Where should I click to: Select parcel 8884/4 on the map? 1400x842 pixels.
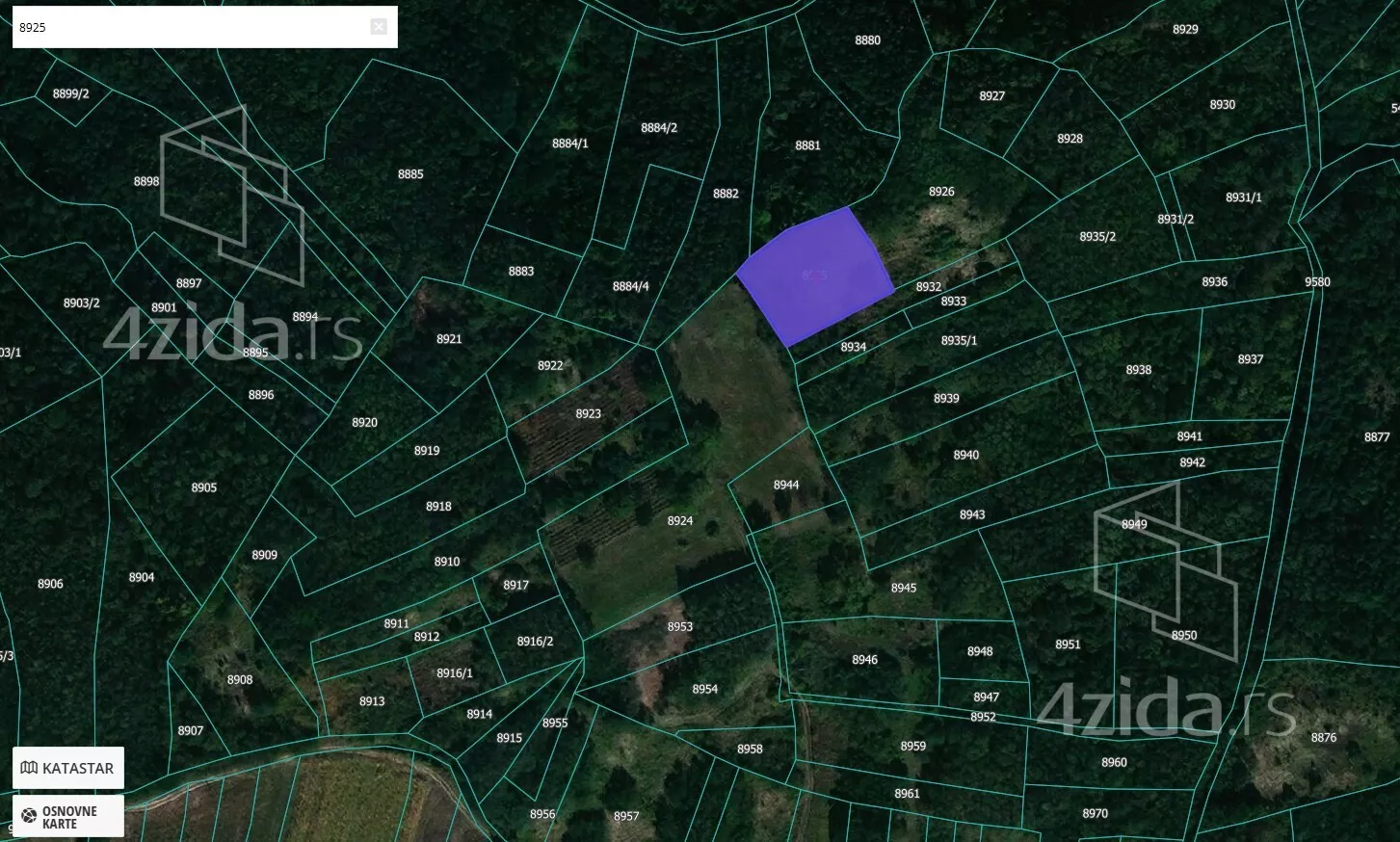coord(630,286)
